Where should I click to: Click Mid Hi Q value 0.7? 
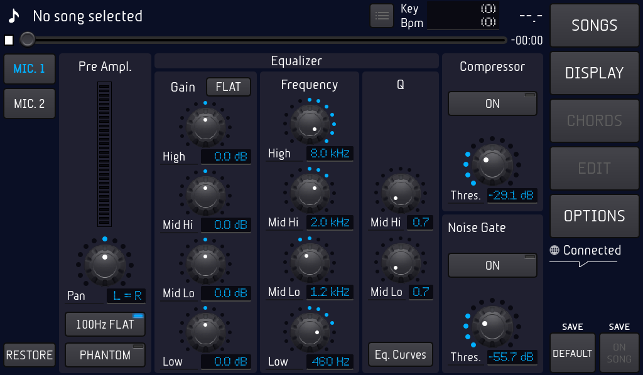tap(420, 222)
